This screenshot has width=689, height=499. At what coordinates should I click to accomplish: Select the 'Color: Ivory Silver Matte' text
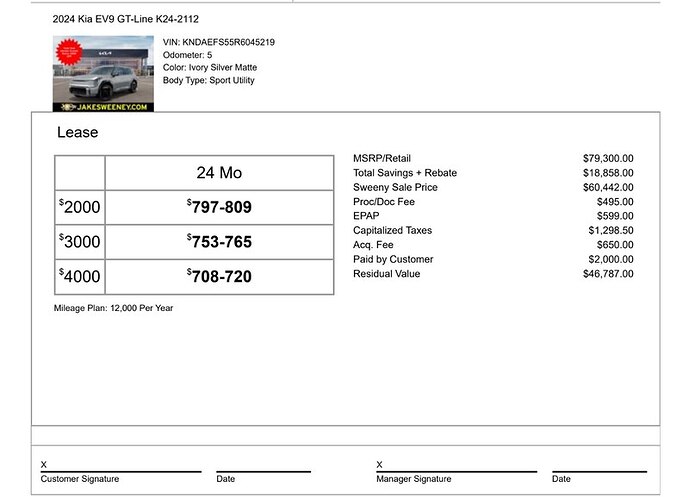click(x=210, y=68)
